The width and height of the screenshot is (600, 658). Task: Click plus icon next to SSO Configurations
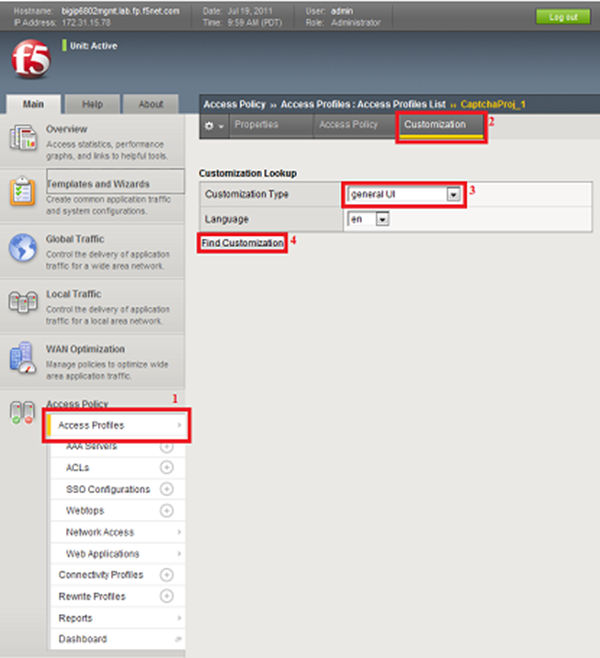(x=167, y=489)
